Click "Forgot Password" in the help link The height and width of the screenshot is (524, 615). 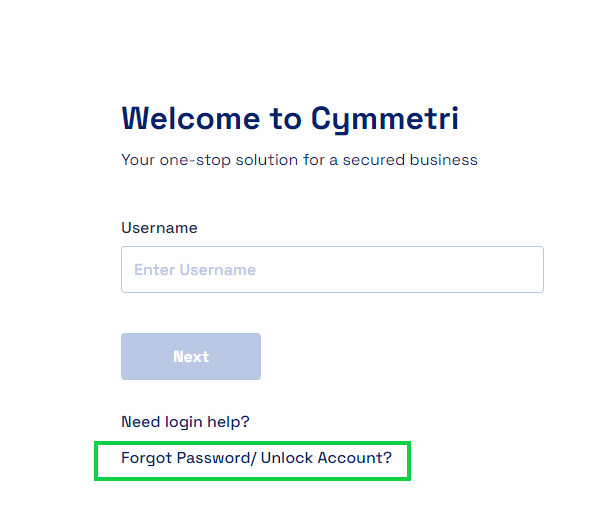186,458
